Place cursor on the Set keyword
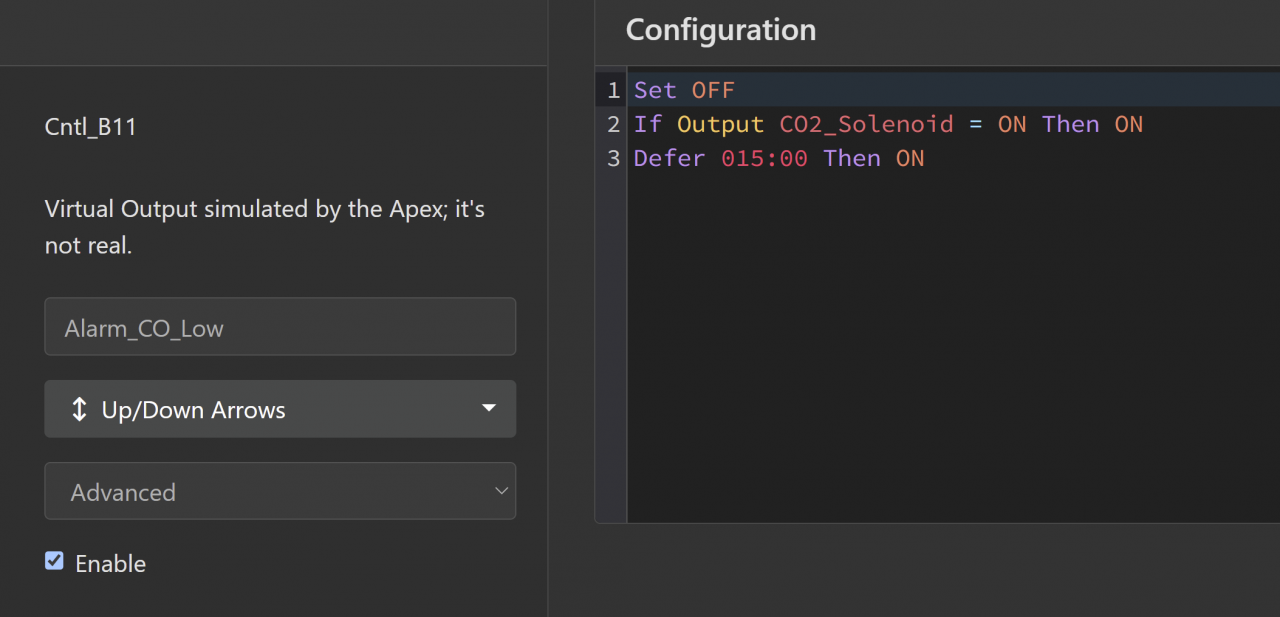The height and width of the screenshot is (617, 1280). pos(655,90)
